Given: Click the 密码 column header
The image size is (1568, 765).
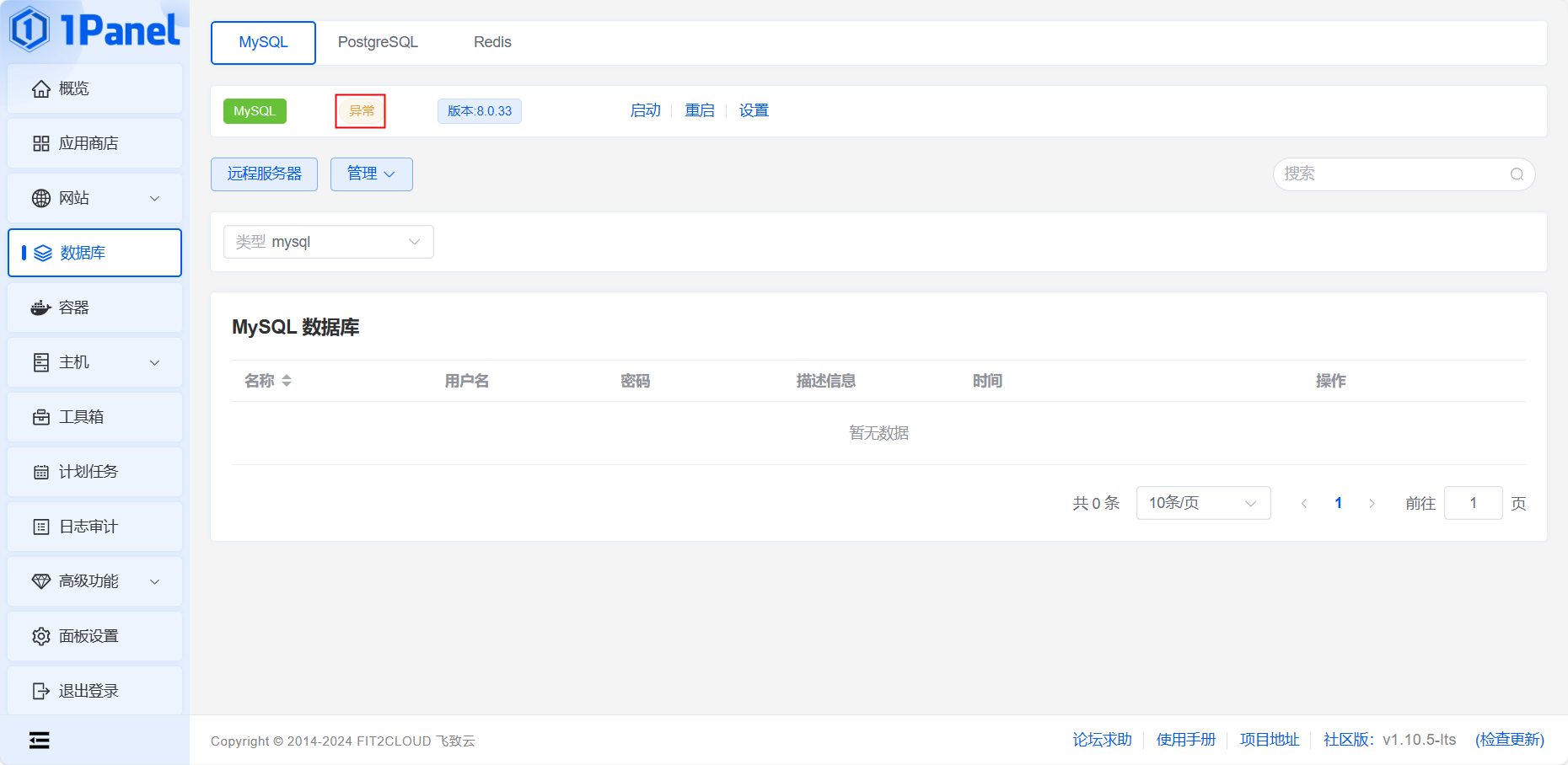Looking at the screenshot, I should tap(635, 381).
